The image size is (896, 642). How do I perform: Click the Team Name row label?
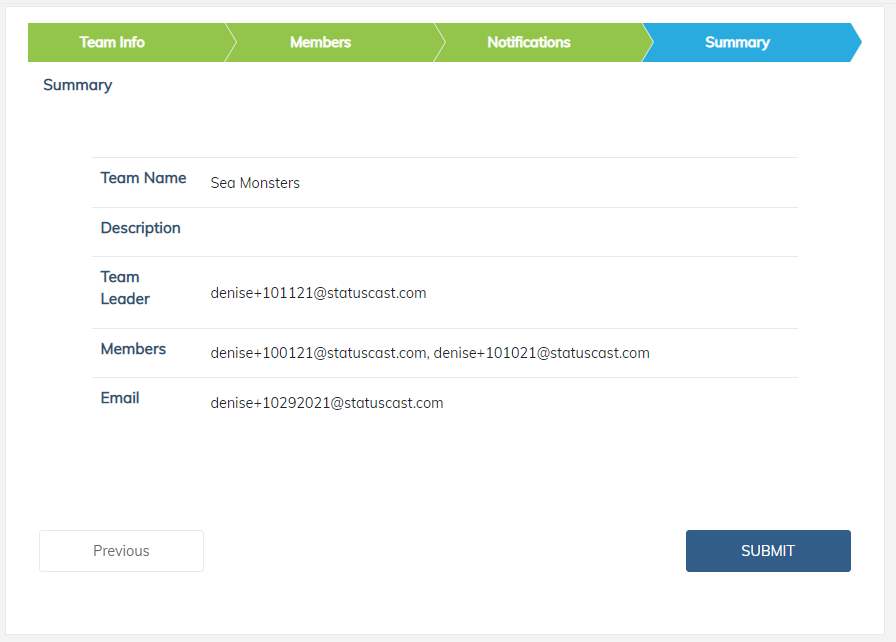coord(143,178)
